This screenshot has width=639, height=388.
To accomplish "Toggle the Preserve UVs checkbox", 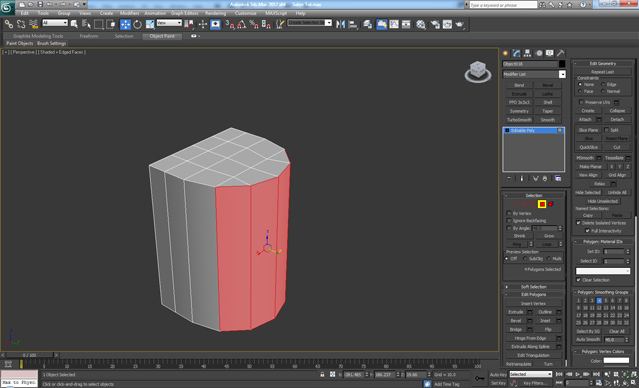I will click(x=581, y=102).
